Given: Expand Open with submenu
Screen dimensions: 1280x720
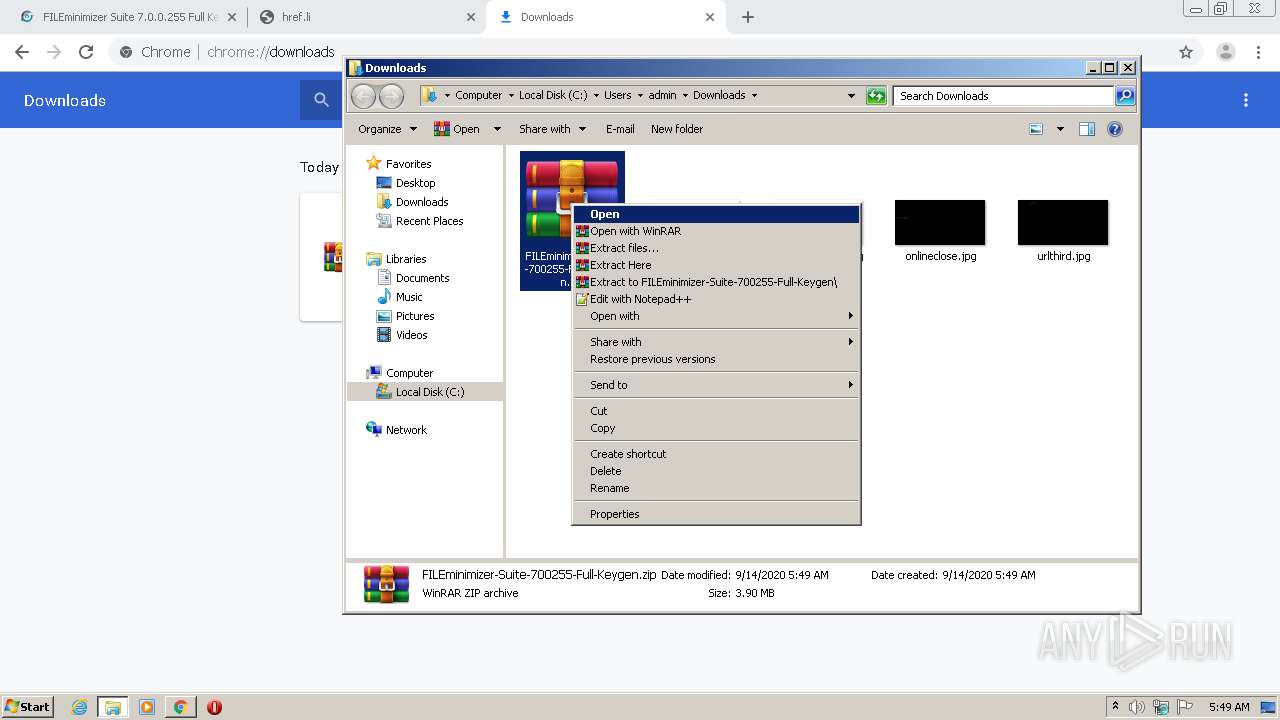Looking at the screenshot, I should (x=716, y=316).
